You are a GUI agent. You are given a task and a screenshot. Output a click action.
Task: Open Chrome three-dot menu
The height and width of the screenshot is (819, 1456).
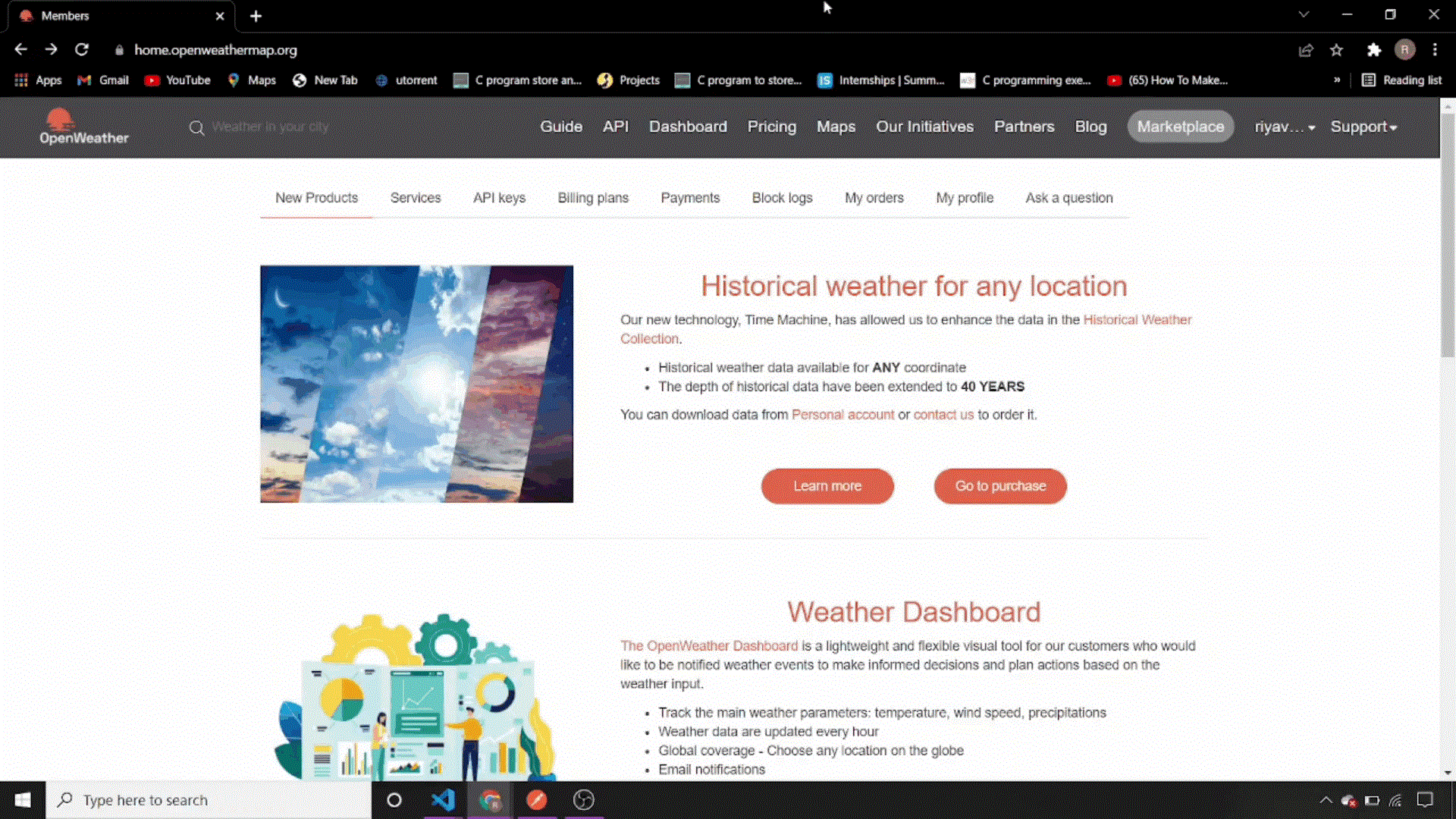tap(1435, 50)
